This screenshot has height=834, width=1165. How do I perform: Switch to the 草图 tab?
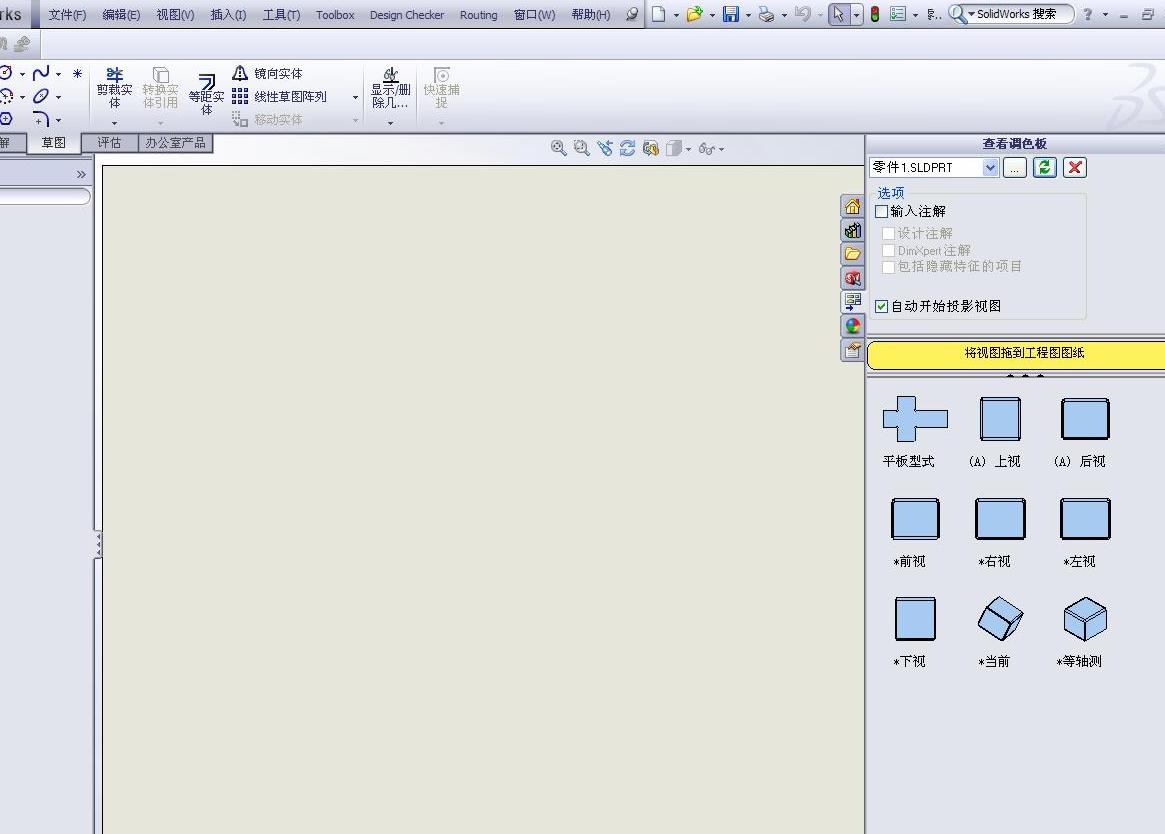tap(53, 143)
